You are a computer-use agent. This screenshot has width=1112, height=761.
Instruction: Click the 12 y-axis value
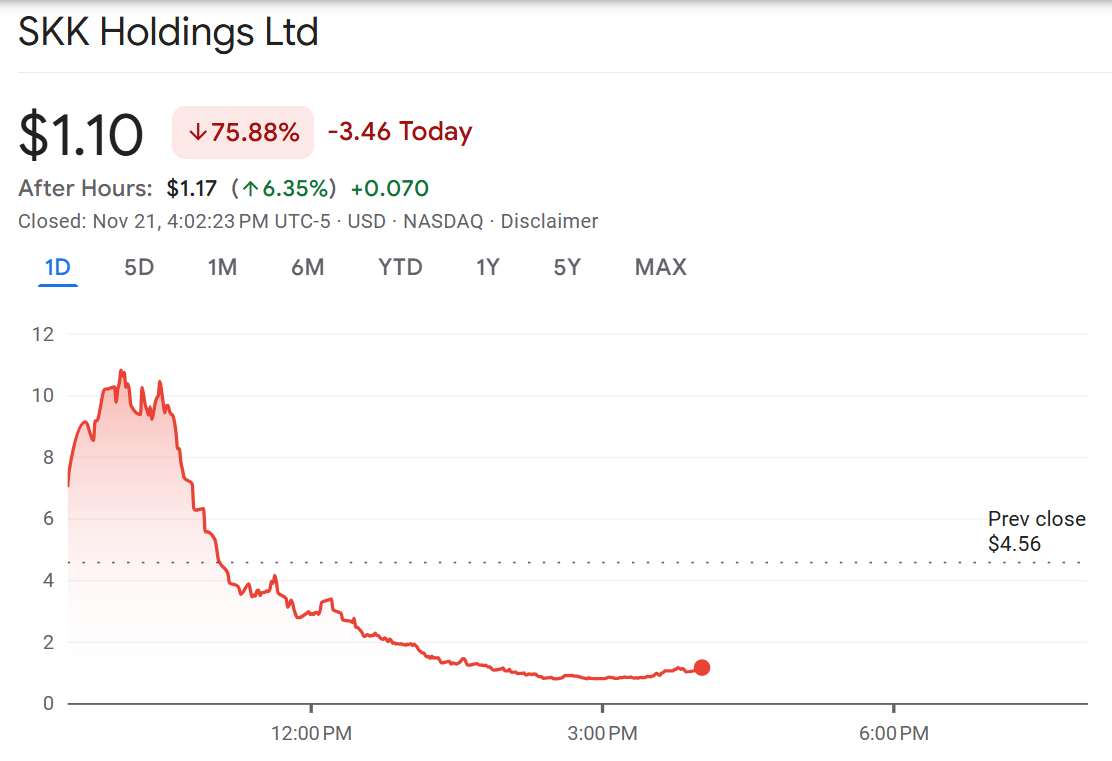pos(43,334)
